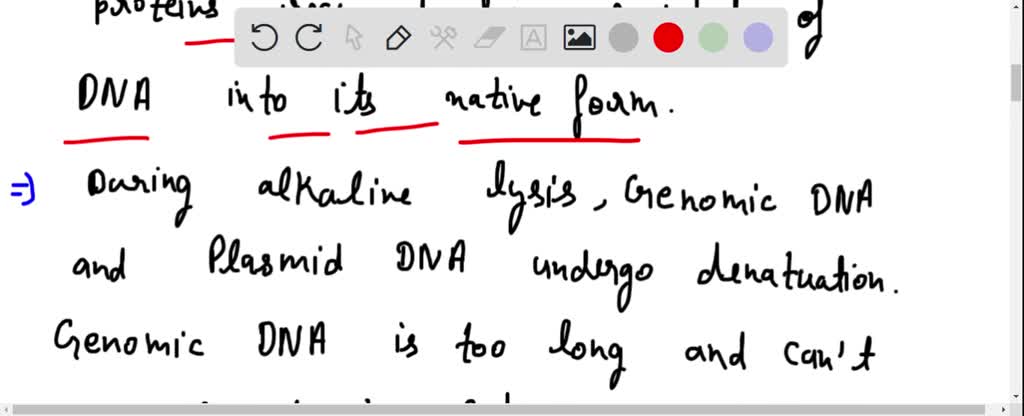Select the pointer selection tool
This screenshot has height=416, width=1024.
coord(353,38)
